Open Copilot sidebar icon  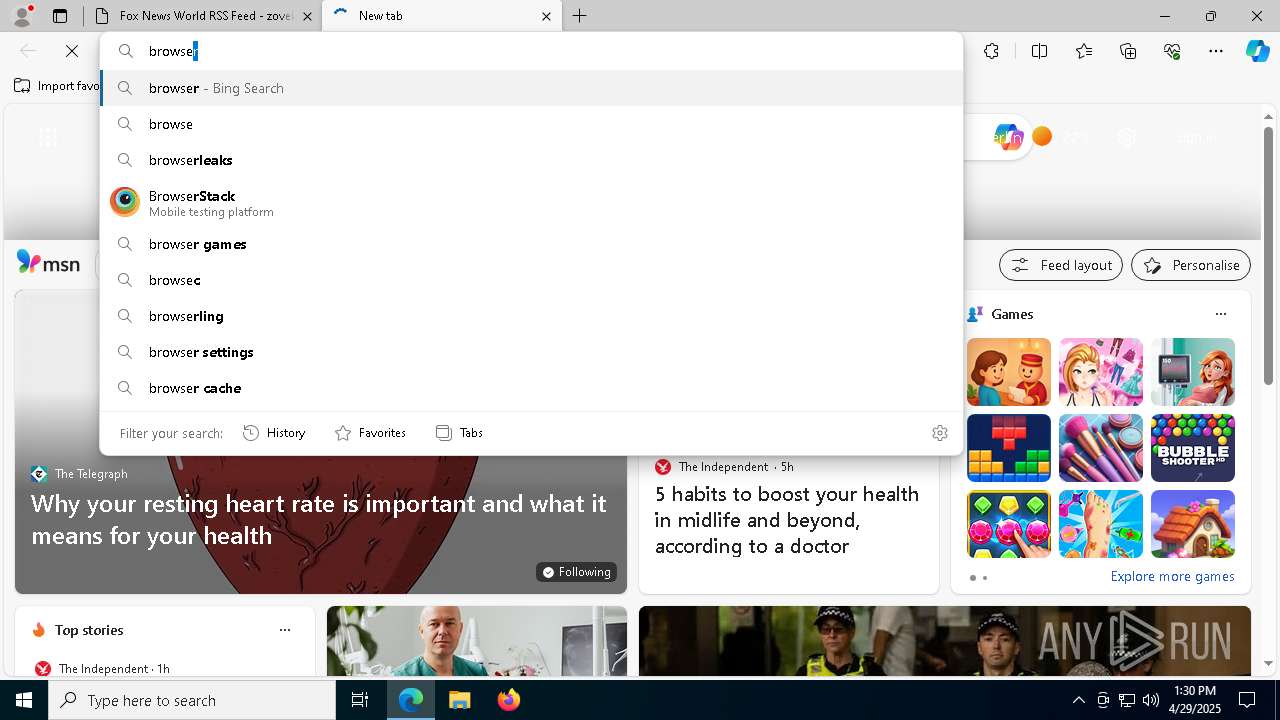point(1257,51)
